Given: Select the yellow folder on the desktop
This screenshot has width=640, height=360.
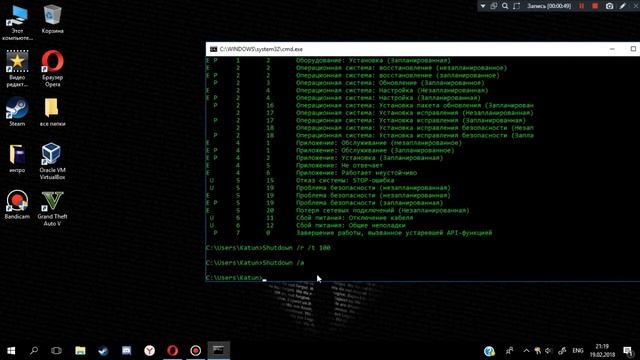Looking at the screenshot, I should pyautogui.click(x=52, y=111).
